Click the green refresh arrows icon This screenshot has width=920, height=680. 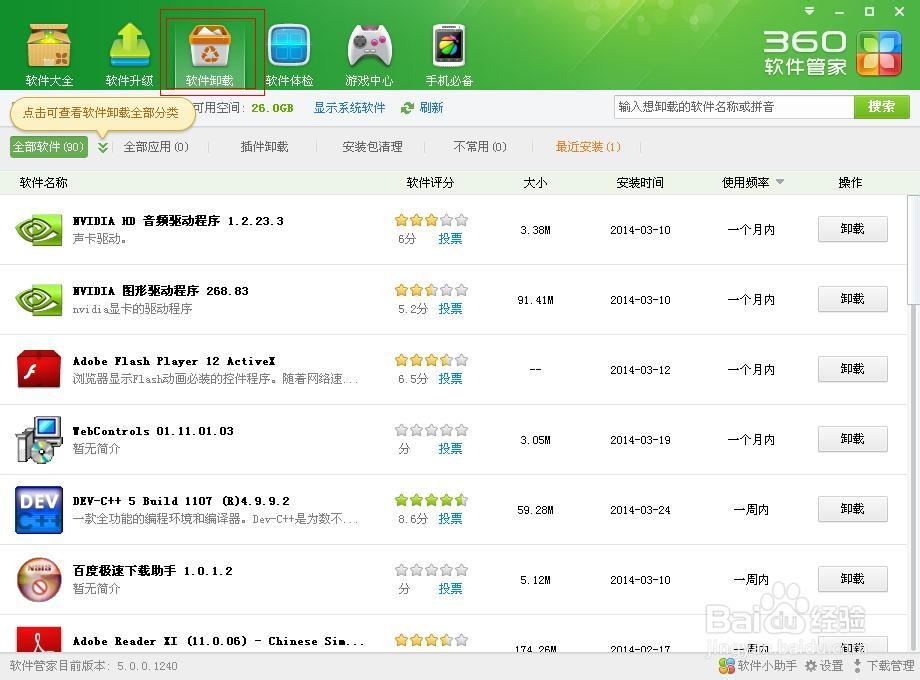point(407,108)
